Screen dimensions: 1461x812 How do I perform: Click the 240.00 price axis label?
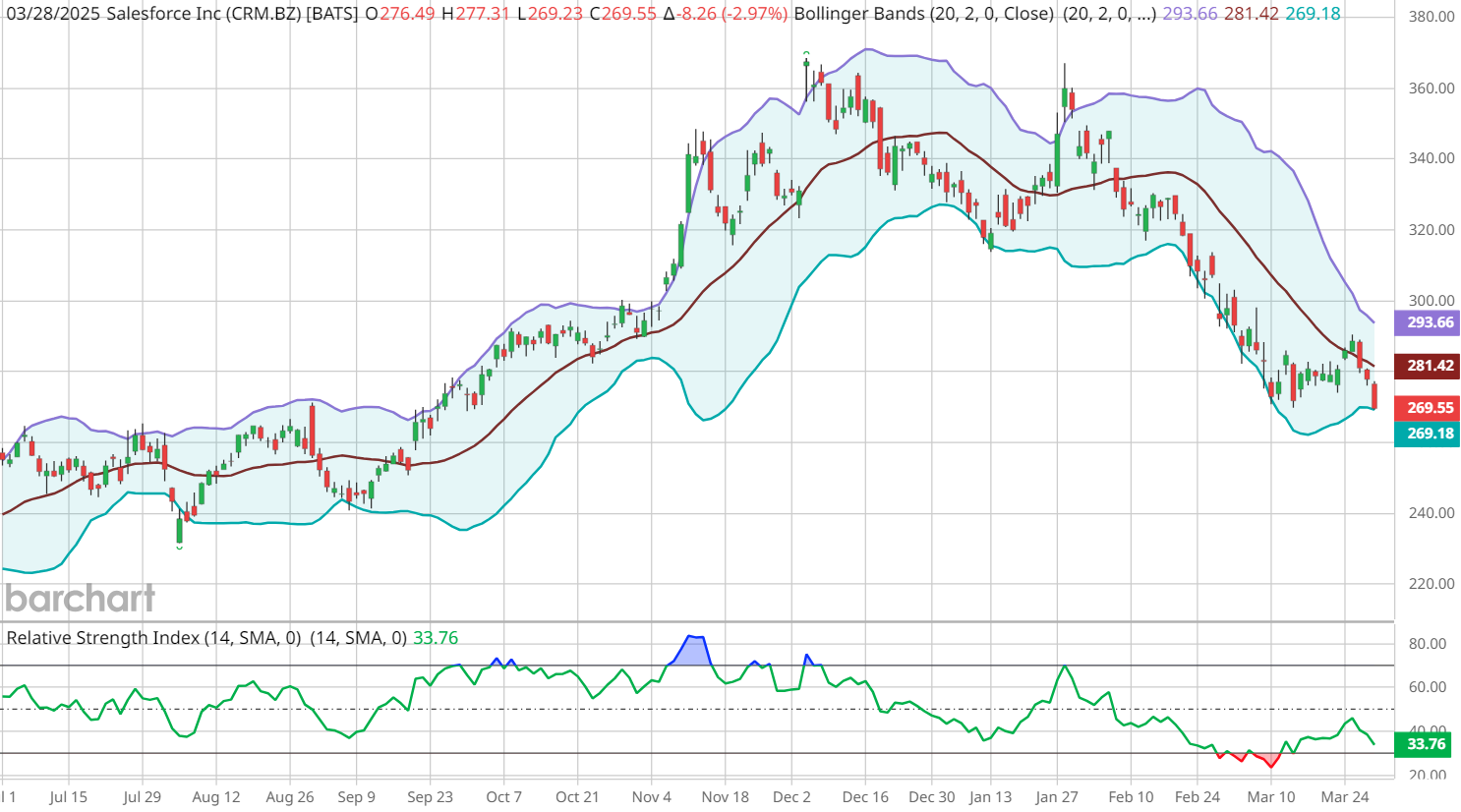1431,513
